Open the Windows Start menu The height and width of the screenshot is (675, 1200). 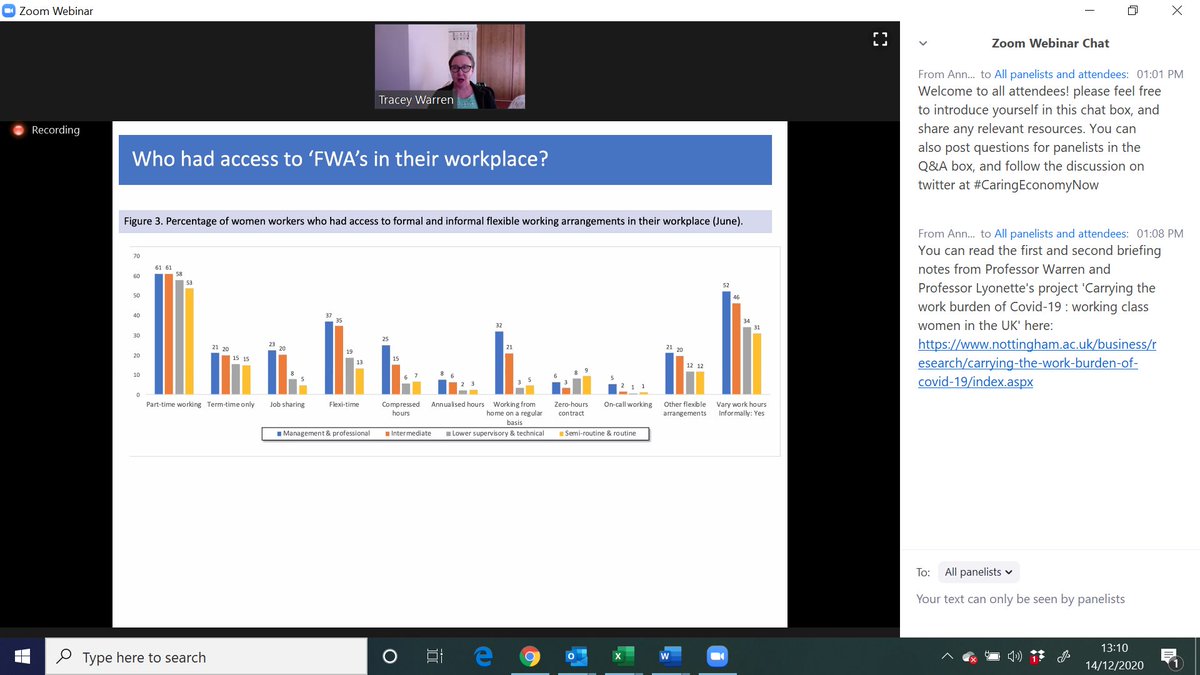pyautogui.click(x=23, y=657)
